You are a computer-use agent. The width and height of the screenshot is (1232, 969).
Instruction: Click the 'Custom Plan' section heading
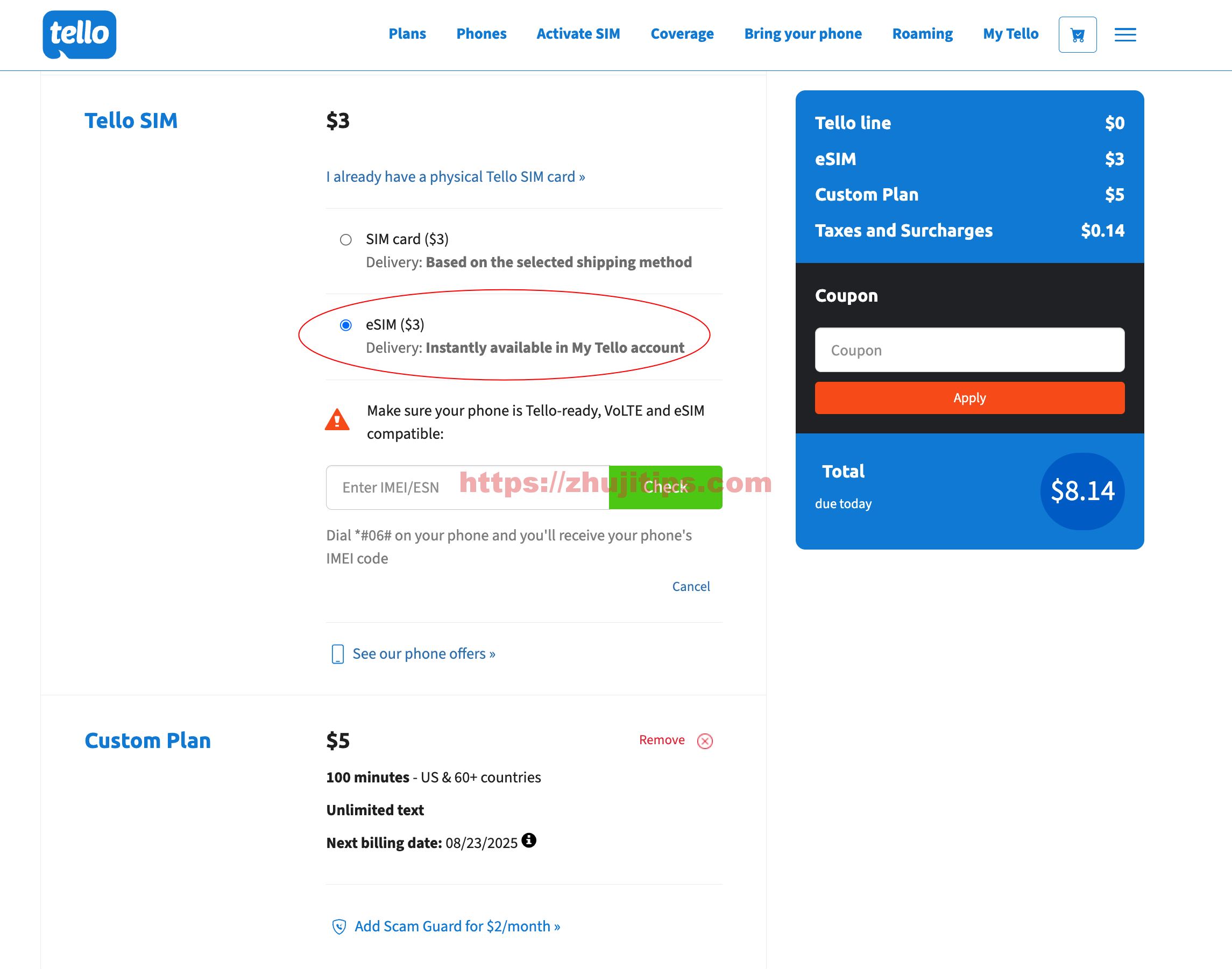[147, 741]
